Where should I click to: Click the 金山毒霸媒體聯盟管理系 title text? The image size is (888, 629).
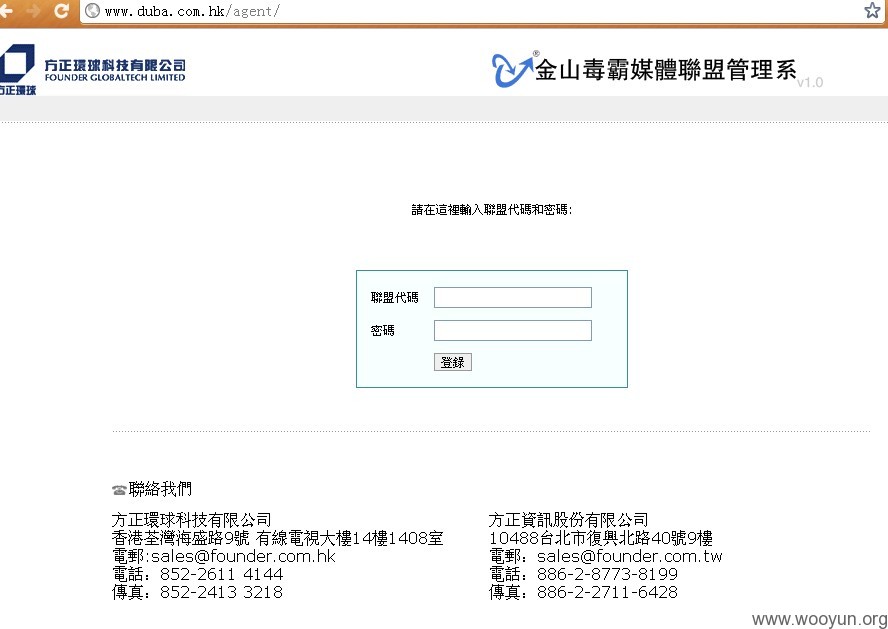point(666,70)
